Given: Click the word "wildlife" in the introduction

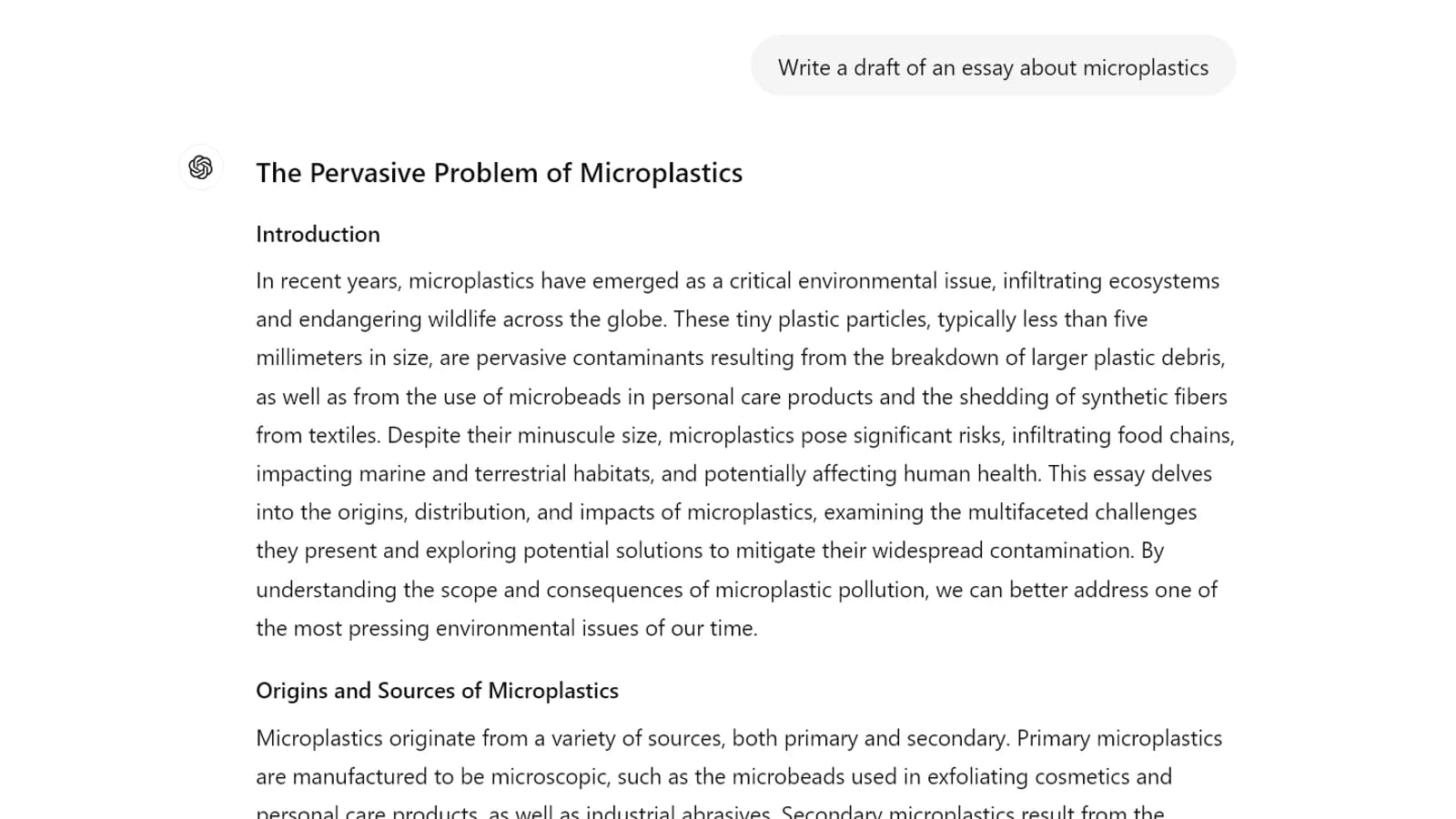Looking at the screenshot, I should pyautogui.click(x=462, y=319).
